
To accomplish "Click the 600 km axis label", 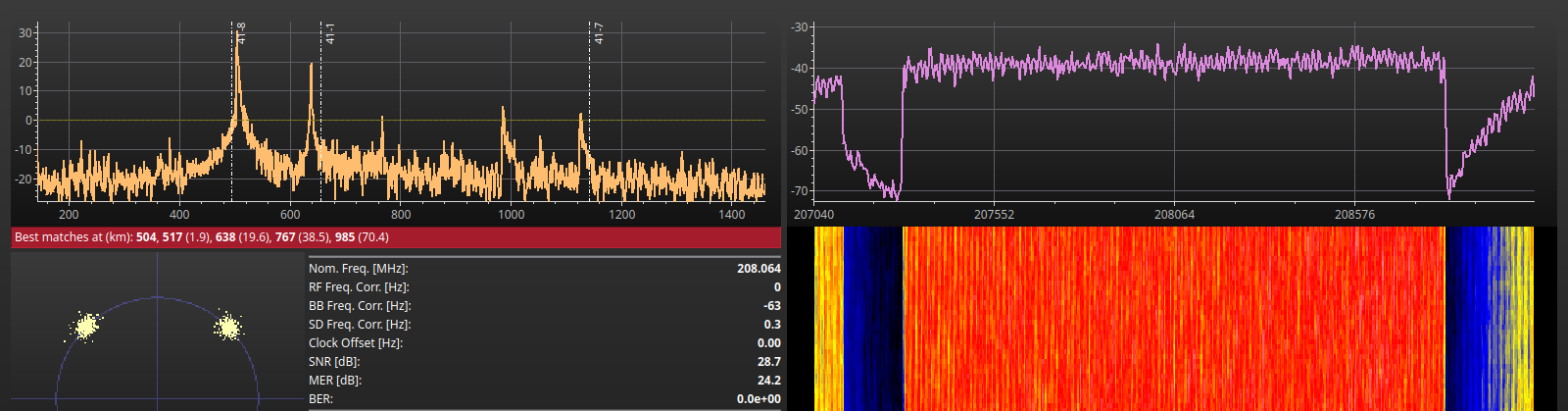I will coord(290,214).
